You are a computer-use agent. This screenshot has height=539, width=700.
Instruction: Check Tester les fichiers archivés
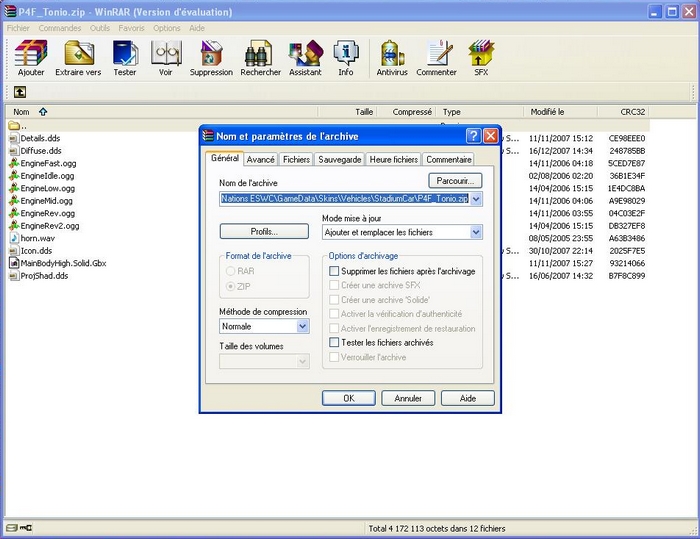coord(334,343)
